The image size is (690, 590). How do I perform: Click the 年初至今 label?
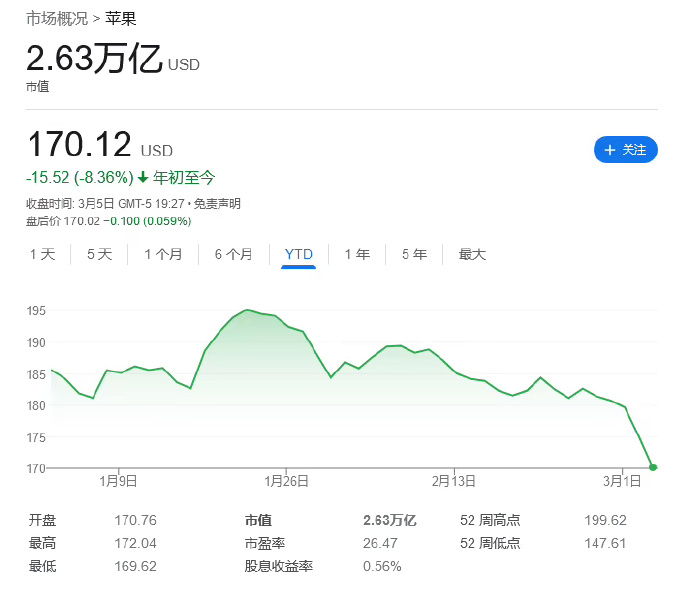coord(184,177)
